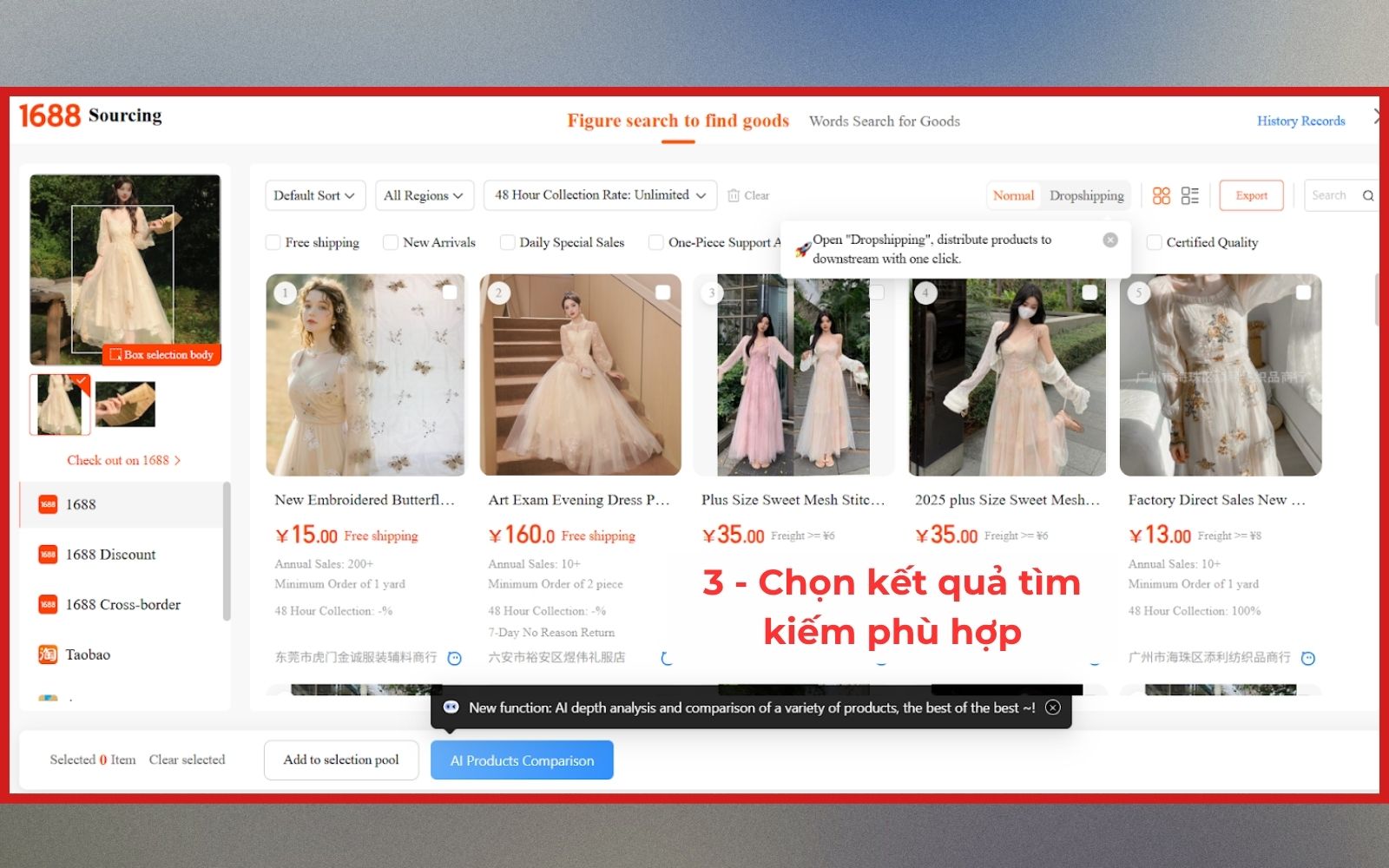Open New Embroidered Butterfly product image
The width and height of the screenshot is (1389, 868).
click(365, 375)
